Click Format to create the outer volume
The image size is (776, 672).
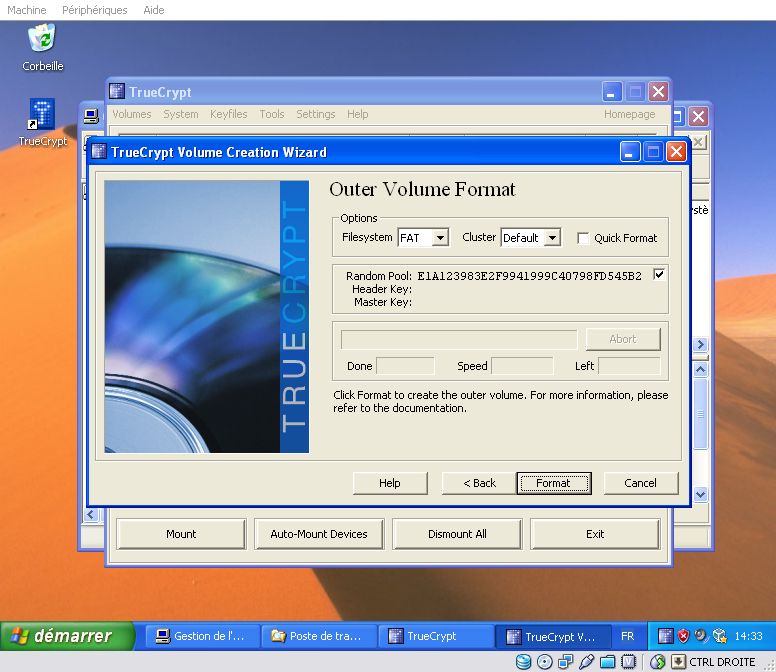pos(554,483)
